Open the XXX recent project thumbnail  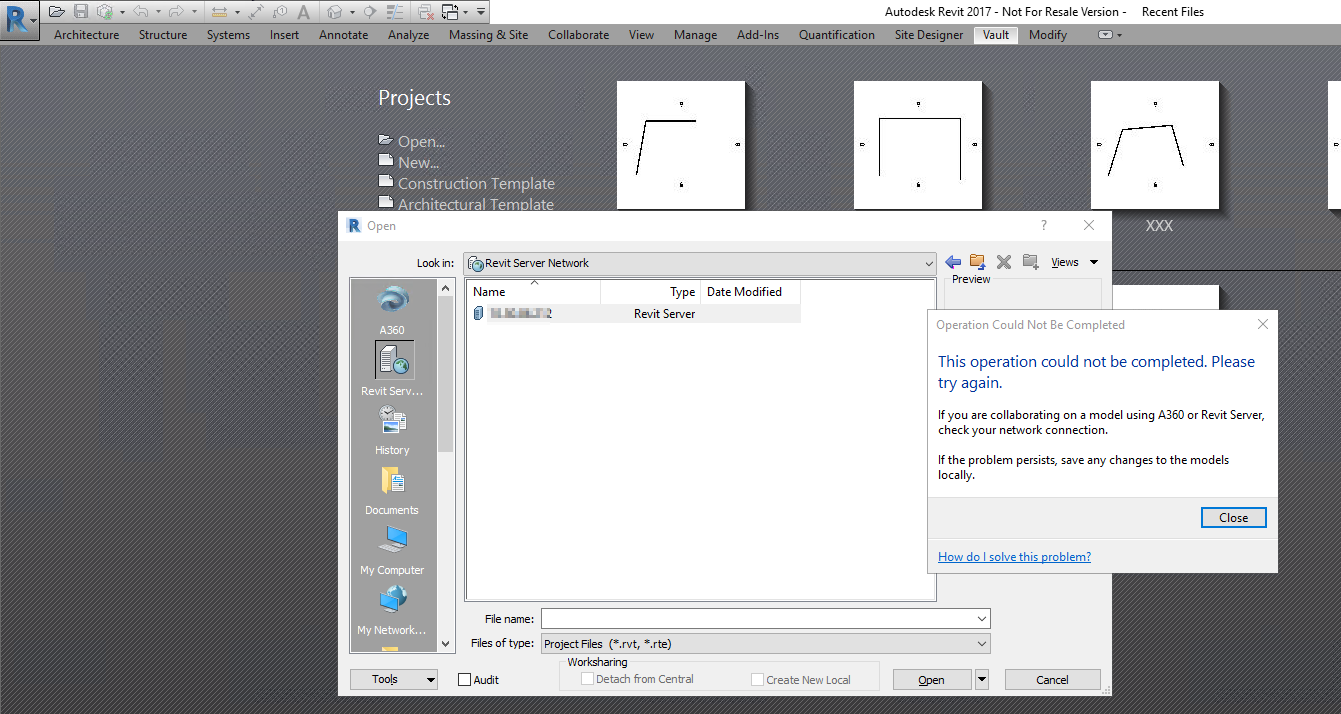1155,145
